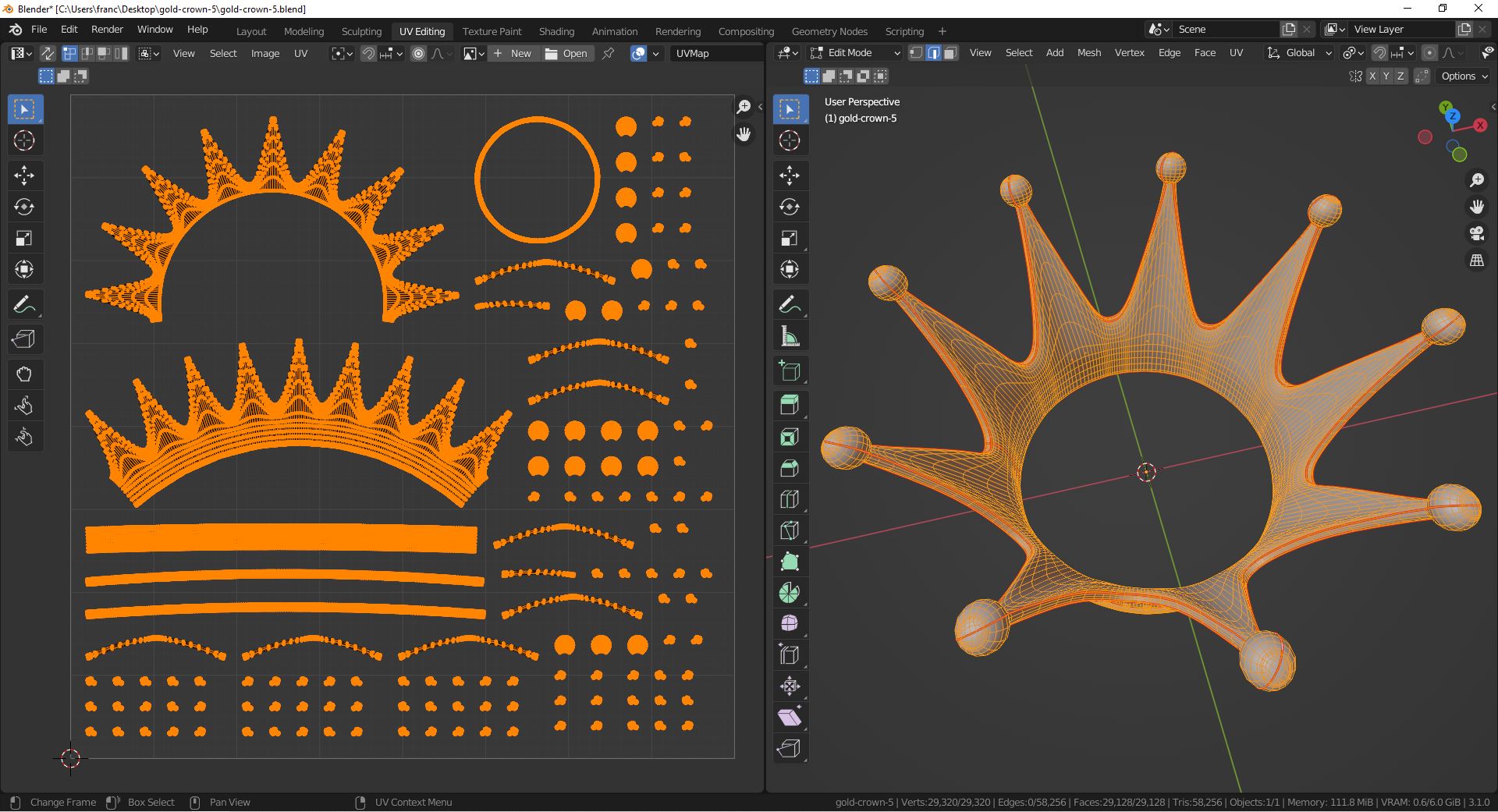Click the New image button
The image size is (1498, 812).
click(513, 53)
